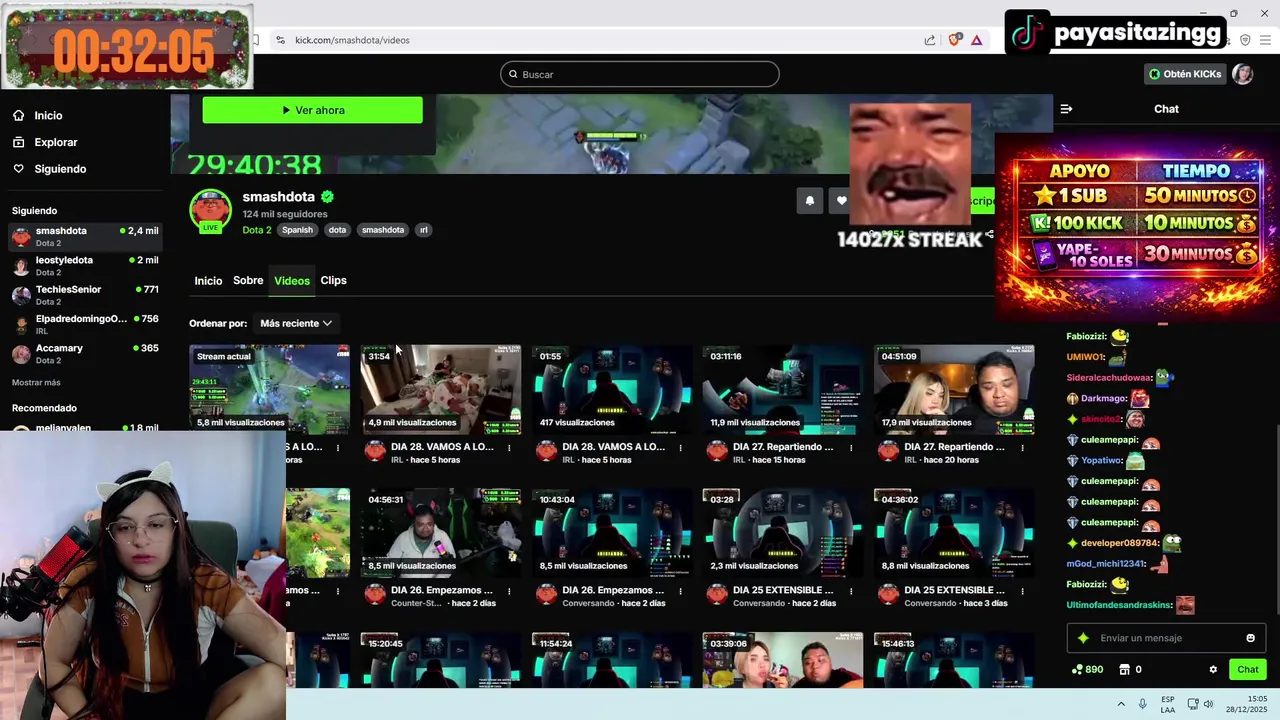Image resolution: width=1280 pixels, height=720 pixels.
Task: Click the smashdota channel avatar with LIVE badge
Action: 210,211
